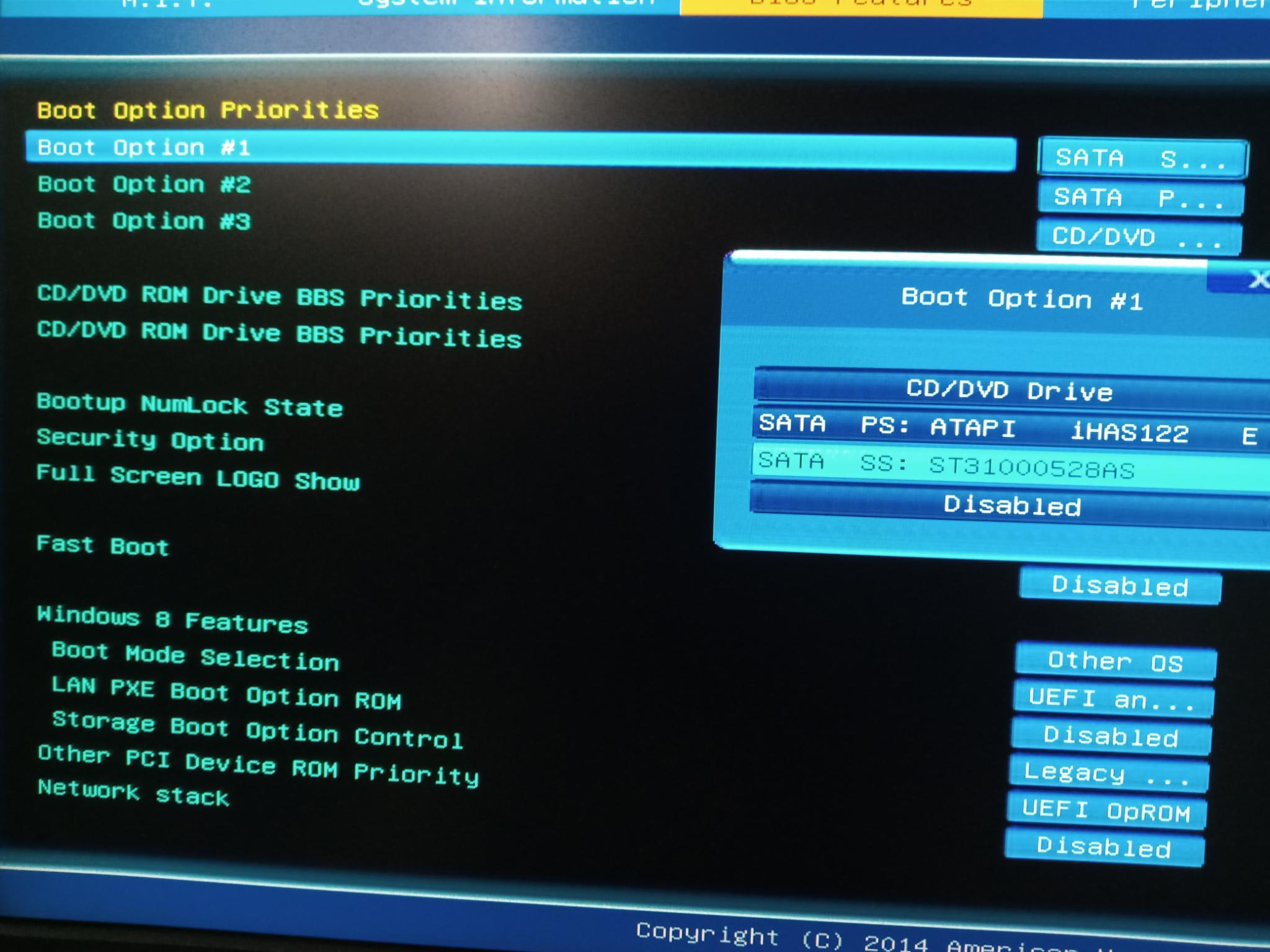Select the Windows 8 Features label
The width and height of the screenshot is (1270, 952).
pos(172,619)
